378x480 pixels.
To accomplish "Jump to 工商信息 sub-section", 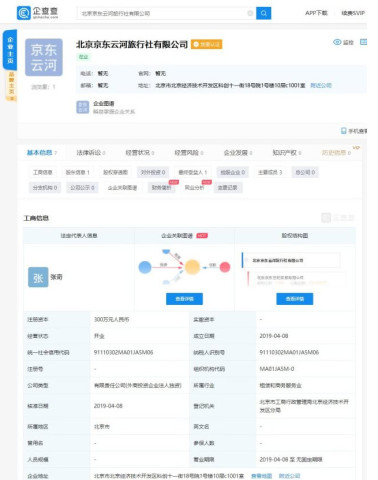I will 42,172.
